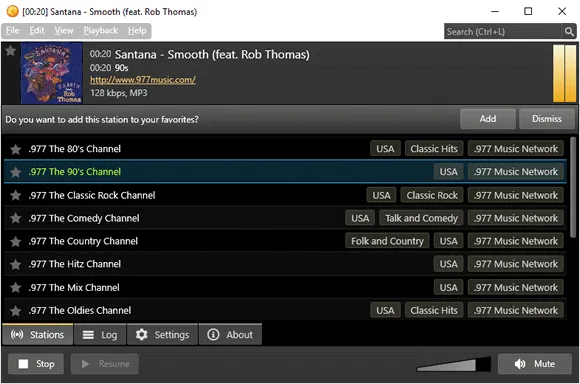
Task: Click in the Search (Ctrl+L) field
Action: click(503, 32)
